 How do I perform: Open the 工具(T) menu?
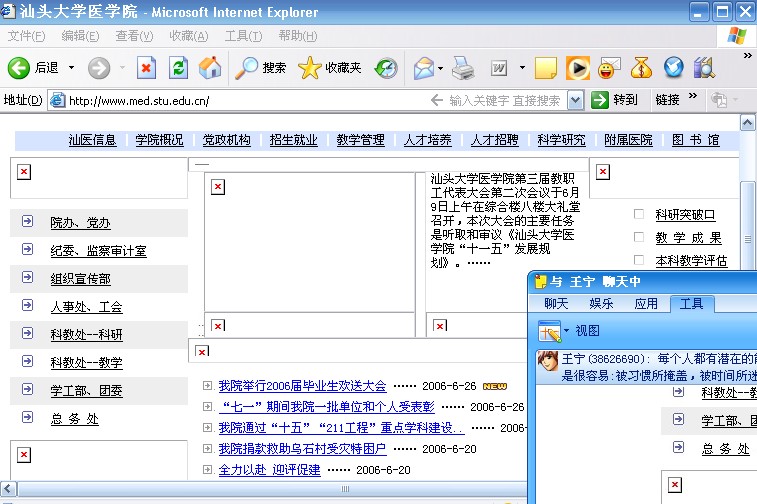pyautogui.click(x=243, y=36)
